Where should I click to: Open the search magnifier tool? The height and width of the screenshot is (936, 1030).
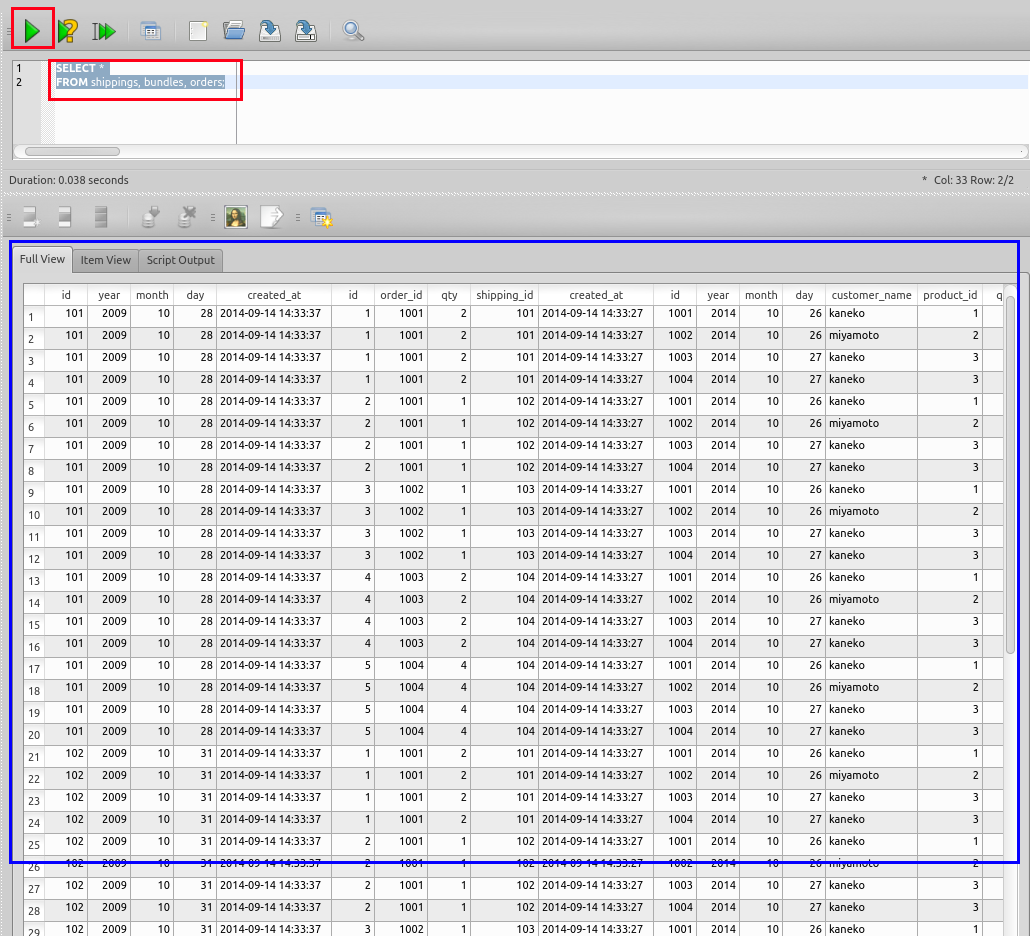353,31
